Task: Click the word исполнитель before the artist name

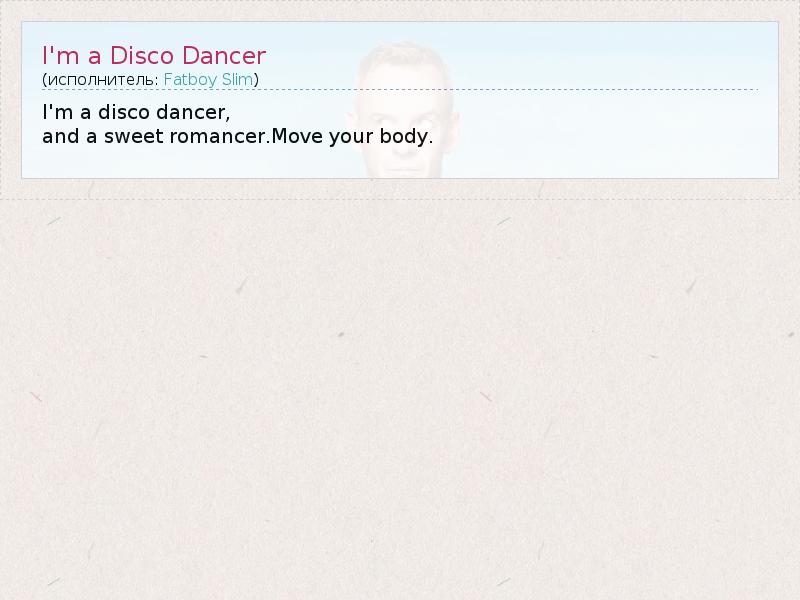Action: pyautogui.click(x=104, y=80)
